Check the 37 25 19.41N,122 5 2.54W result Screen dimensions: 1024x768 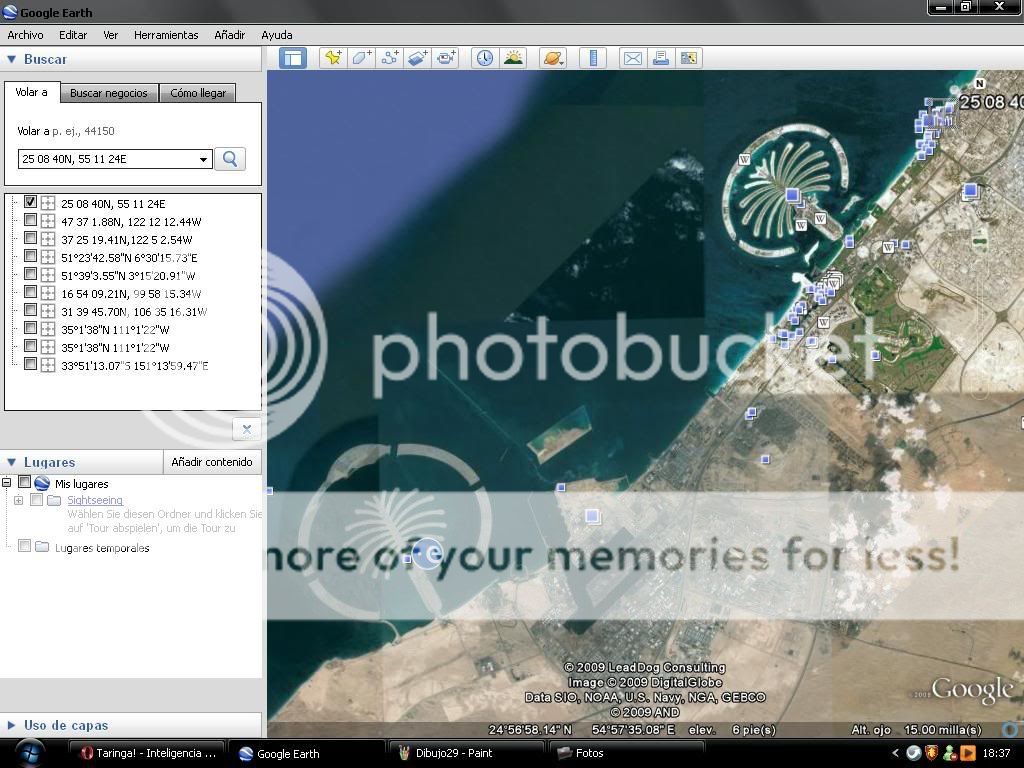coord(30,238)
